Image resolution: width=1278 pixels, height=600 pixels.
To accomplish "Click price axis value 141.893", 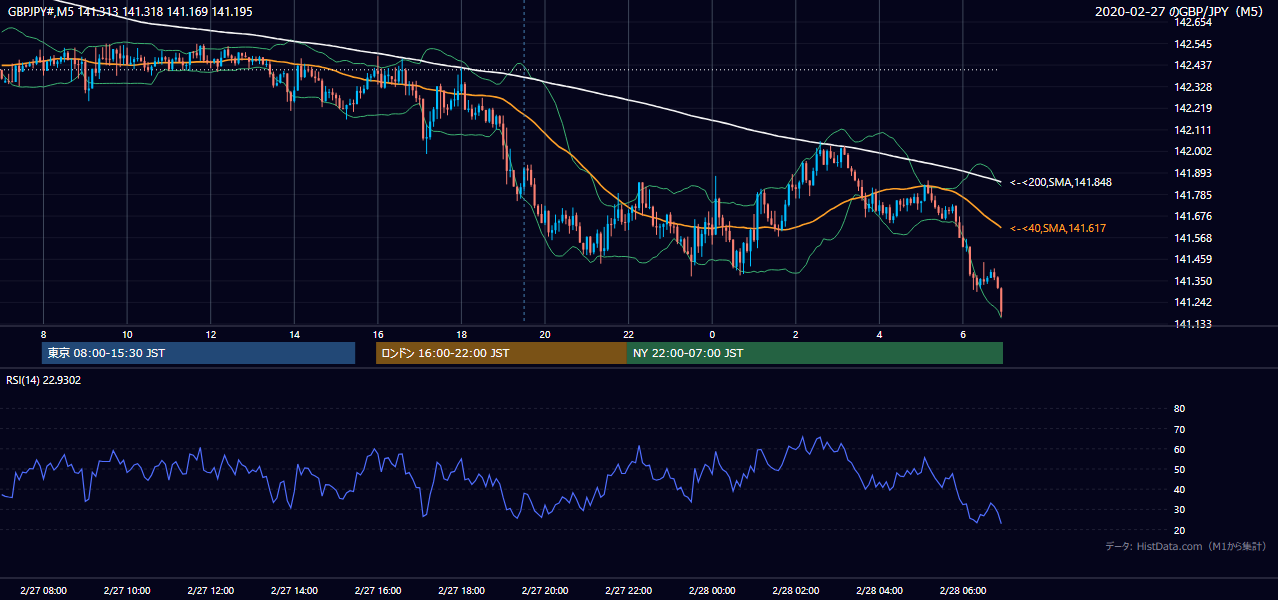I will click(x=1192, y=173).
